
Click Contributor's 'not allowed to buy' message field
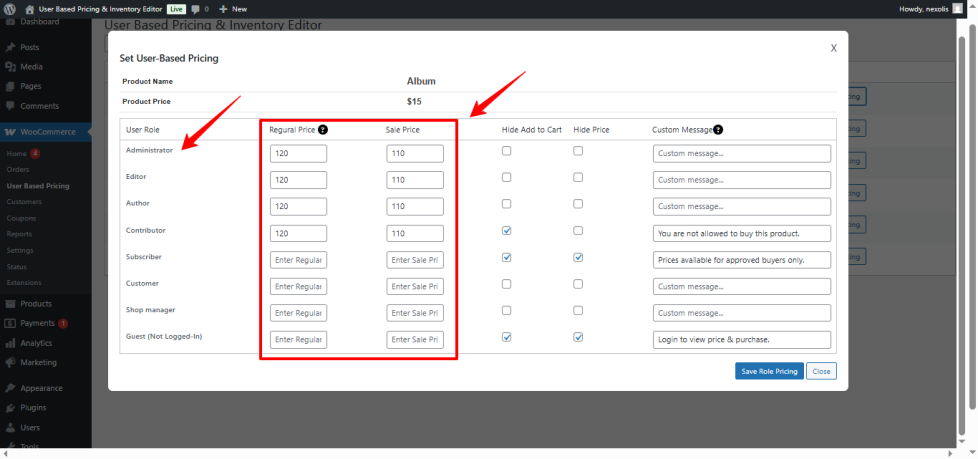[742, 233]
